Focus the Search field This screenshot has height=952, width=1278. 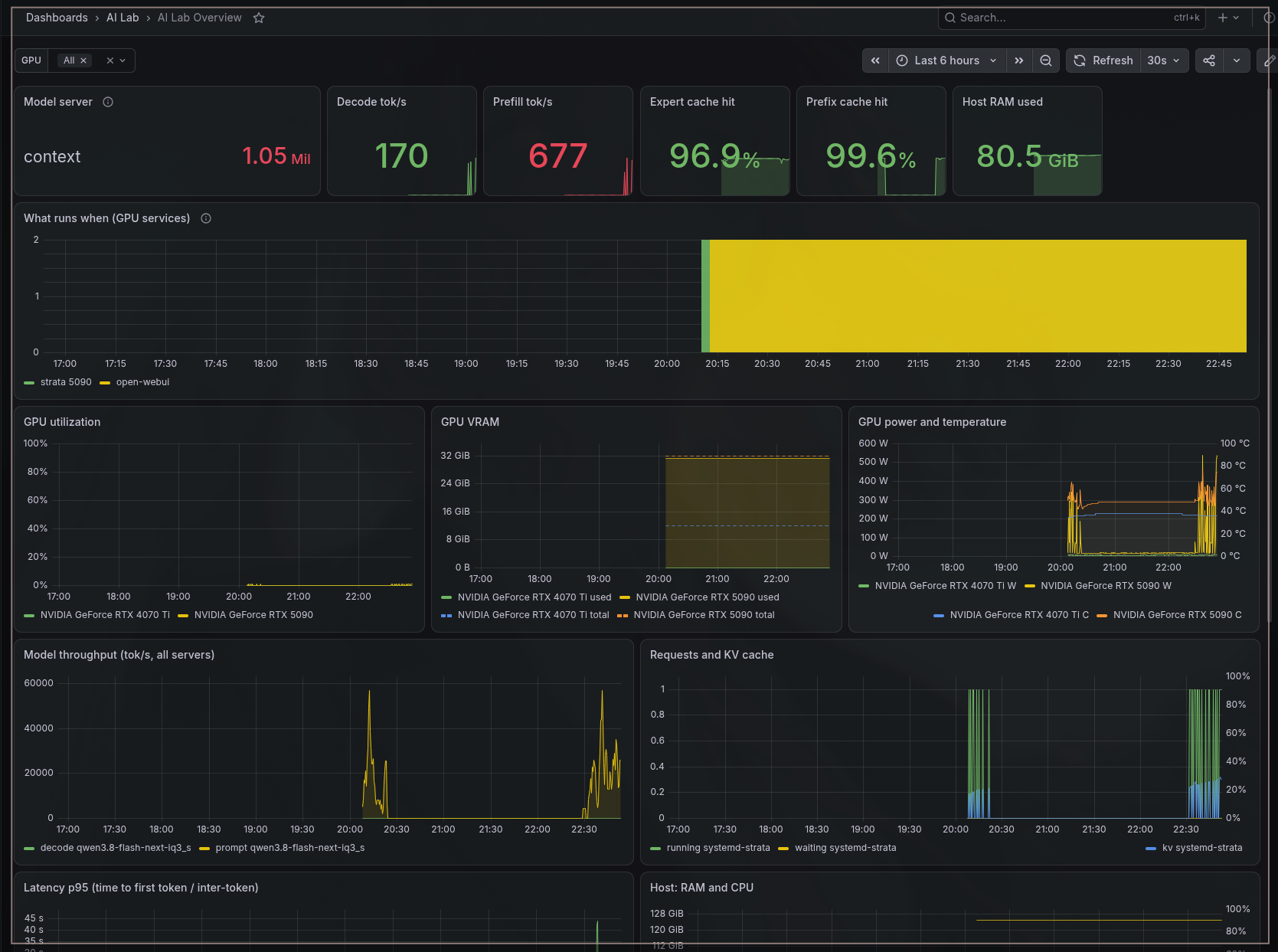pyautogui.click(x=1072, y=18)
